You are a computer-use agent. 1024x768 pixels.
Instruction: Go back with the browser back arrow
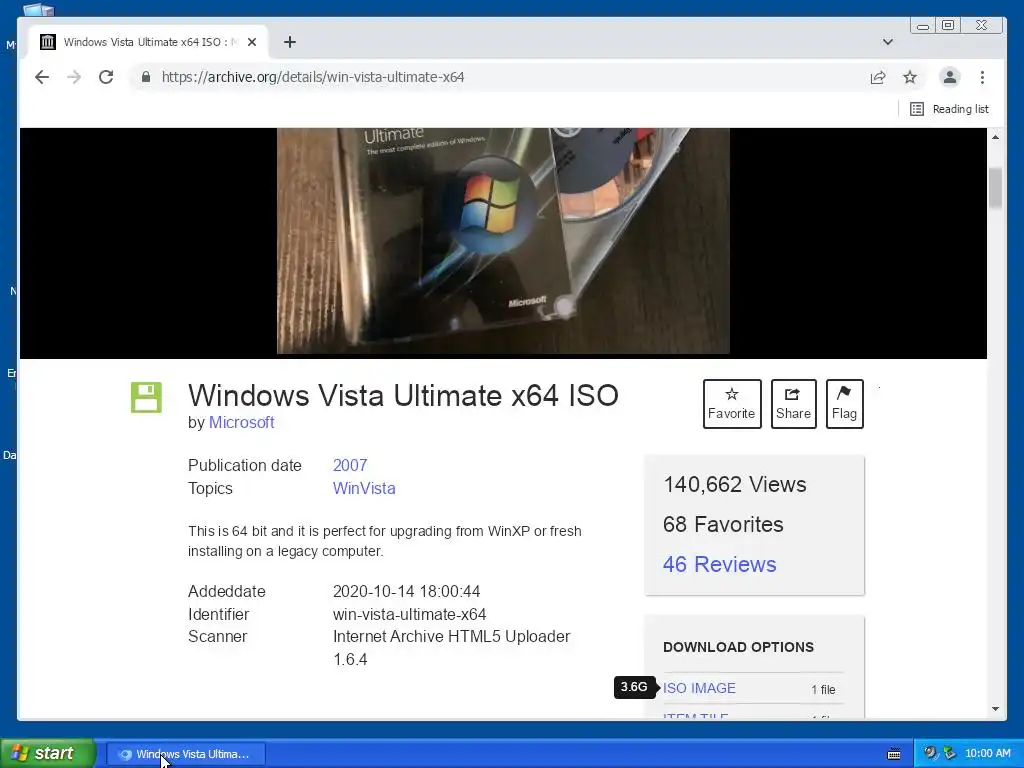[x=42, y=77]
